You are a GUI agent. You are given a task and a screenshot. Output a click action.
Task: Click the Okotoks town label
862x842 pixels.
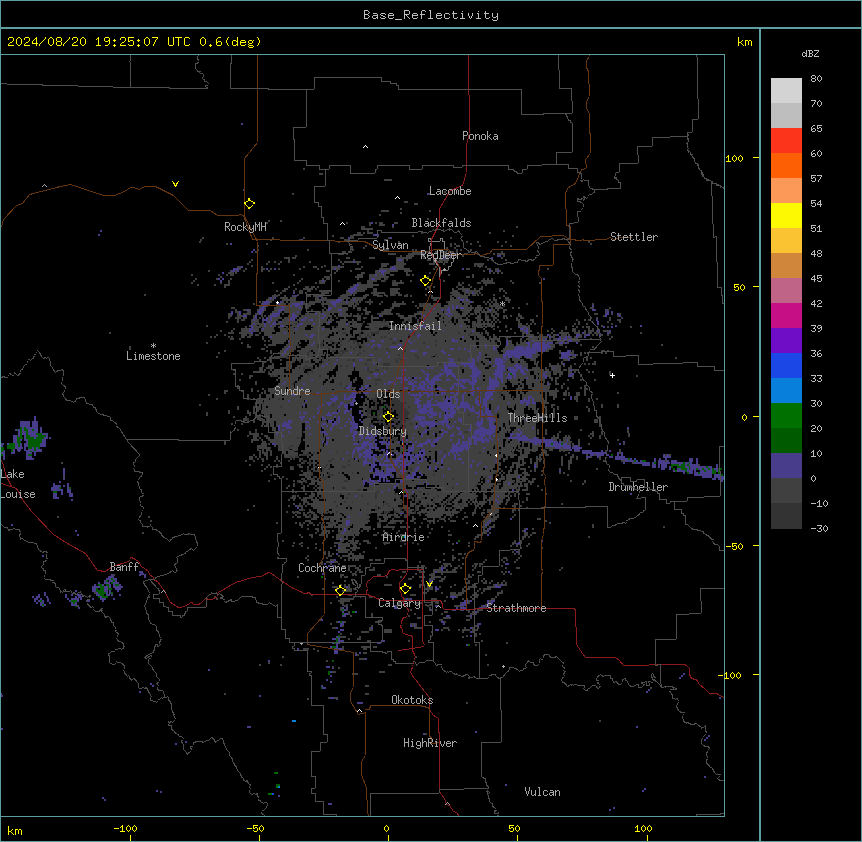(x=412, y=700)
